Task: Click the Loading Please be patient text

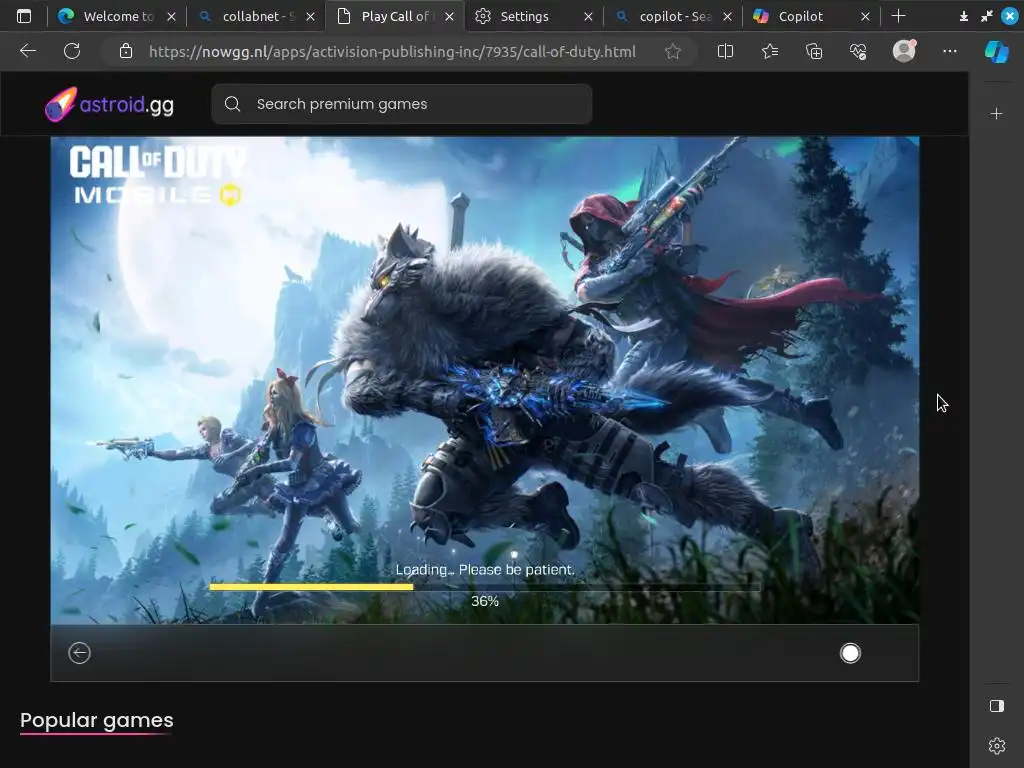Action: [x=485, y=569]
